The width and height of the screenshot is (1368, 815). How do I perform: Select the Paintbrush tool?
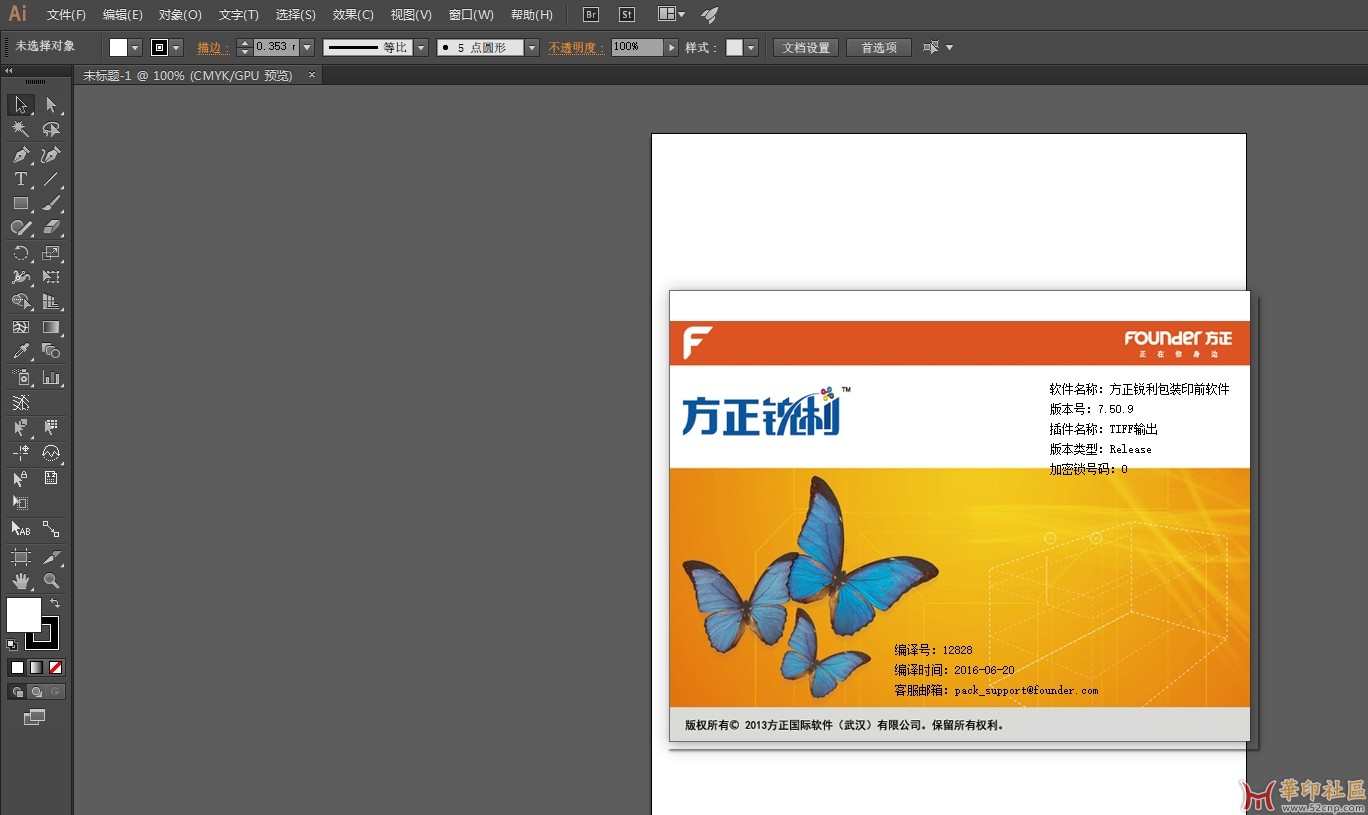point(51,203)
